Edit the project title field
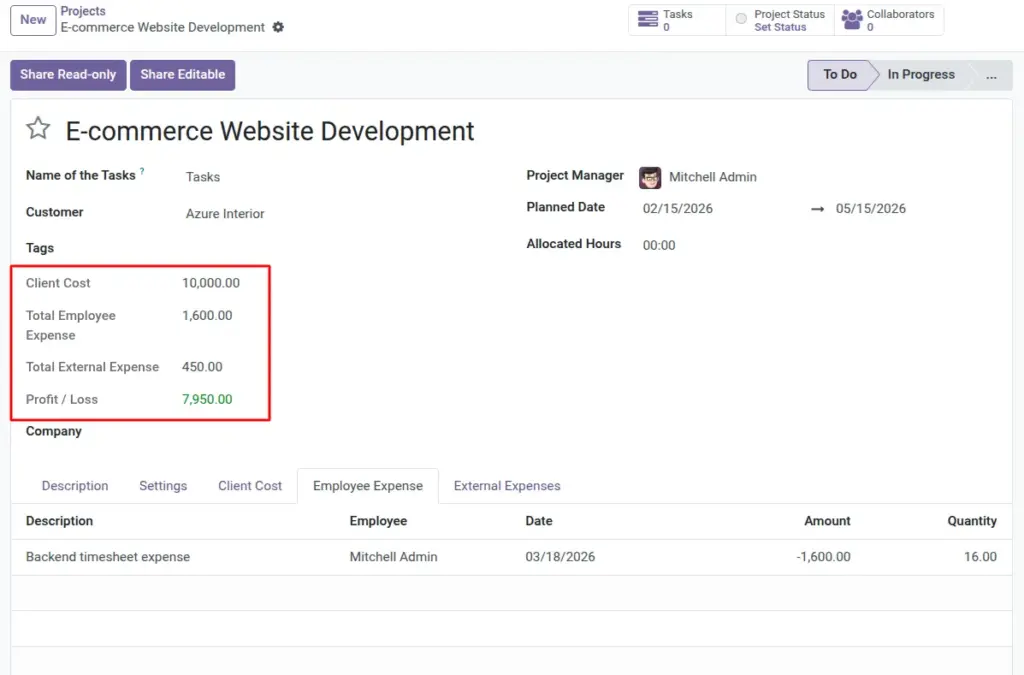Viewport: 1024px width, 675px height. click(x=270, y=131)
